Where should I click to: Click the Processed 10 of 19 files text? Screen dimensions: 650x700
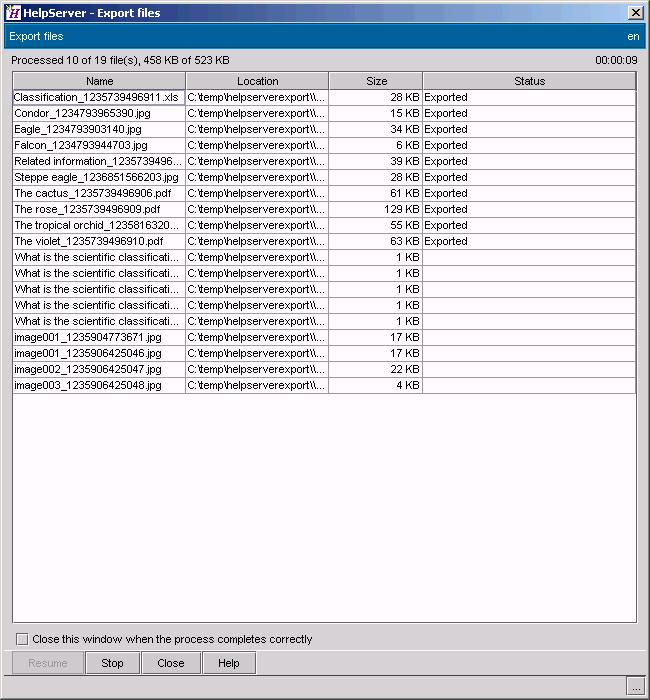[120, 60]
